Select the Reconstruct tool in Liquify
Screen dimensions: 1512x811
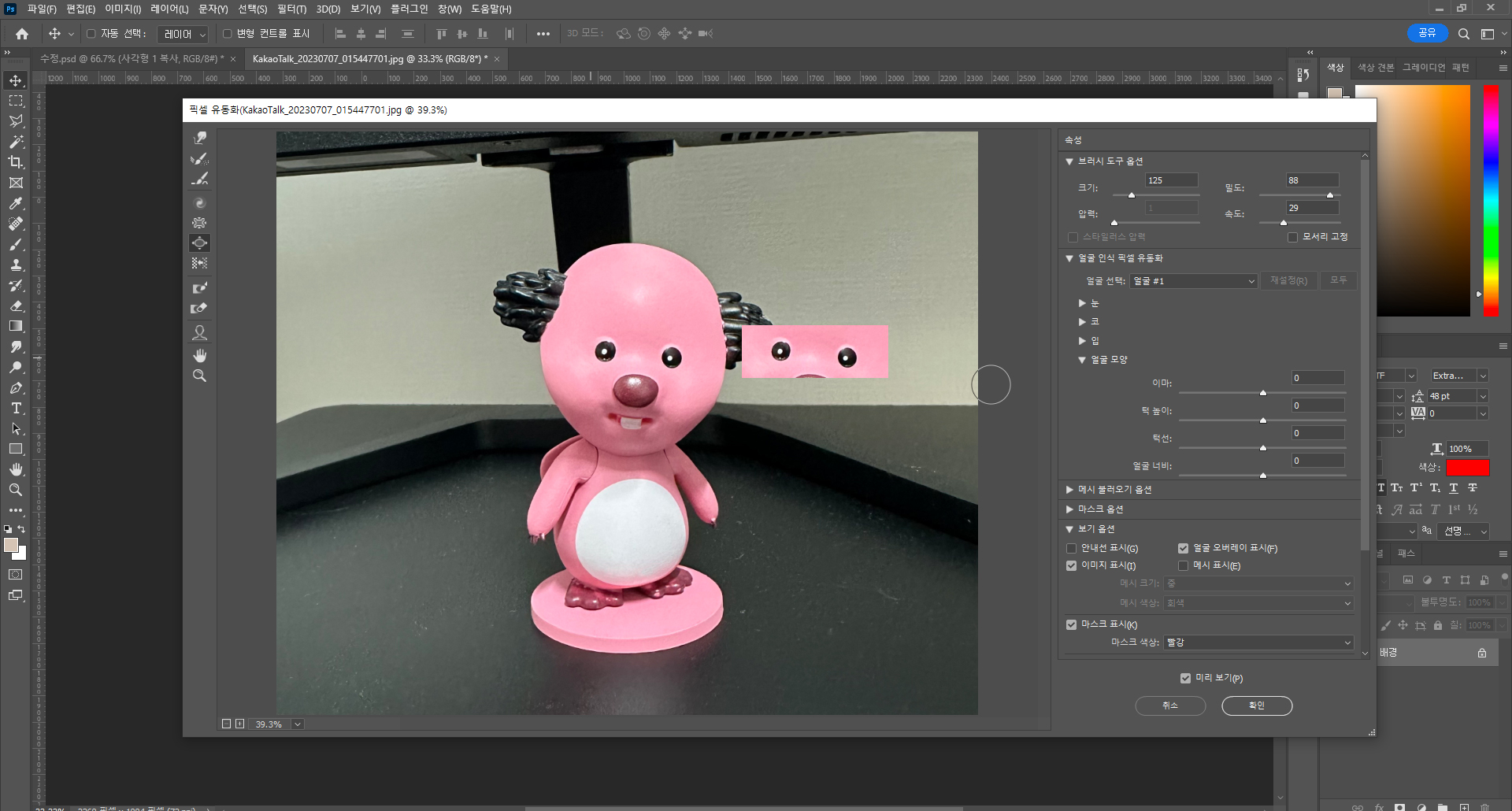pos(200,159)
